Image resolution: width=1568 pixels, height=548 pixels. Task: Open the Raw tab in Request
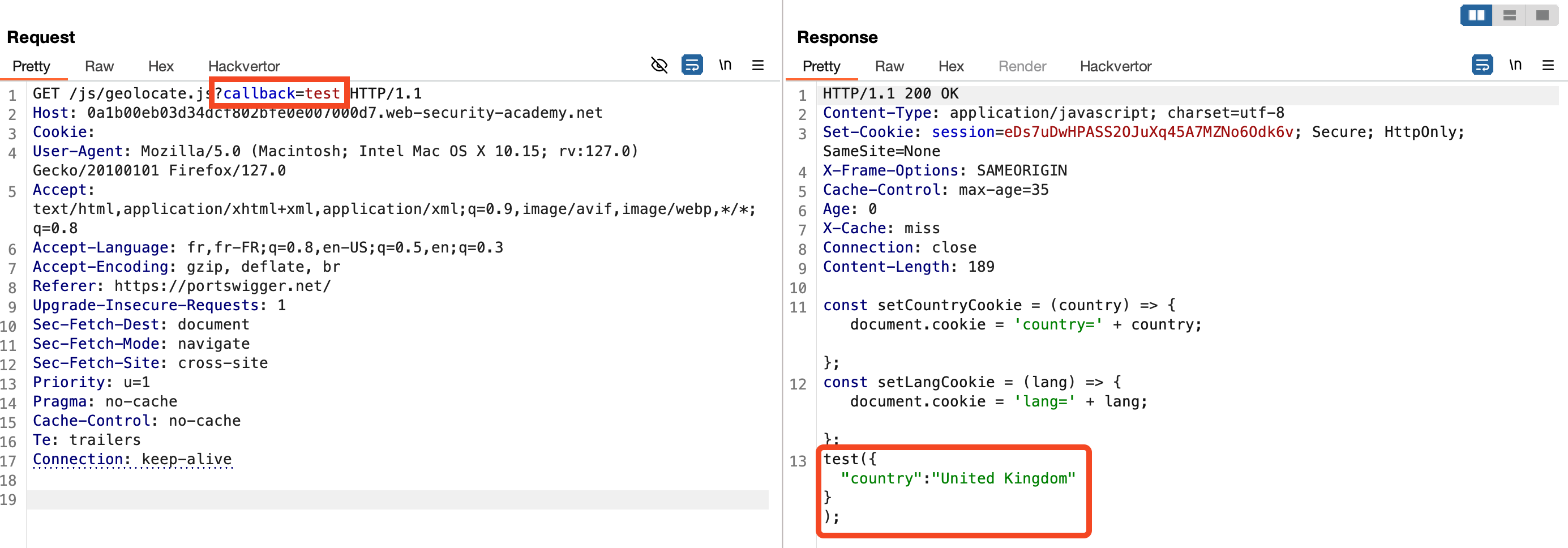tap(99, 66)
